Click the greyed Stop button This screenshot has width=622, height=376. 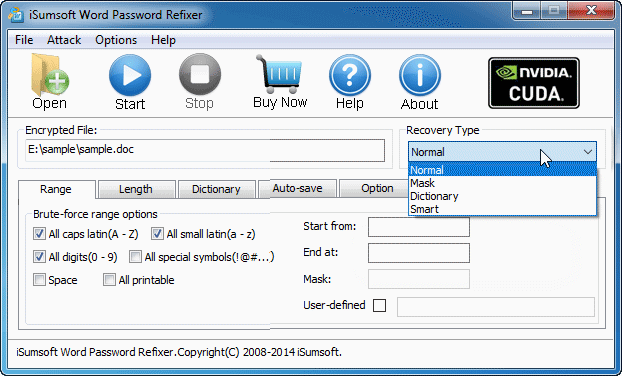pos(200,75)
